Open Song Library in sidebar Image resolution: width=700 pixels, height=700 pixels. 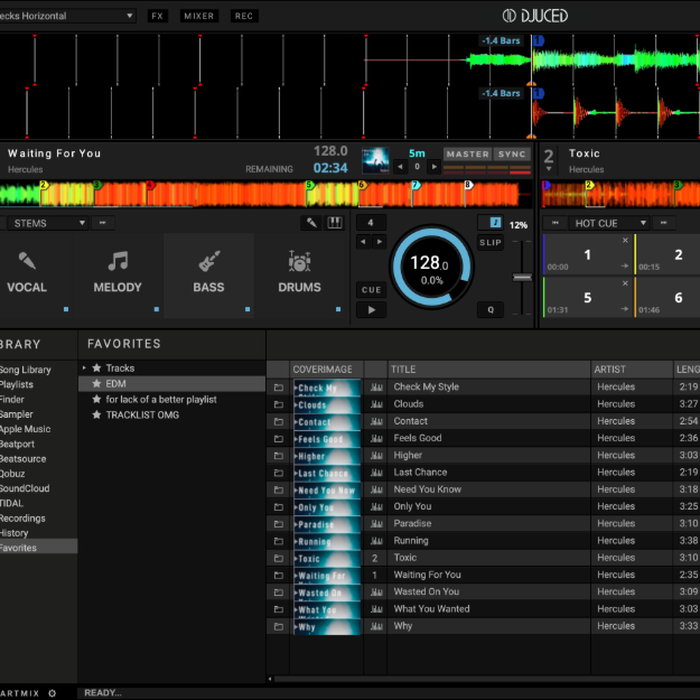click(25, 370)
